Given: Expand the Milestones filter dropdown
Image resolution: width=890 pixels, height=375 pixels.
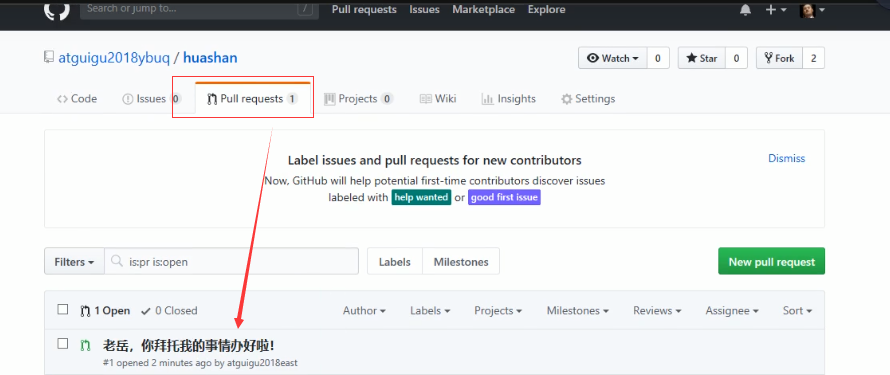Looking at the screenshot, I should point(578,310).
